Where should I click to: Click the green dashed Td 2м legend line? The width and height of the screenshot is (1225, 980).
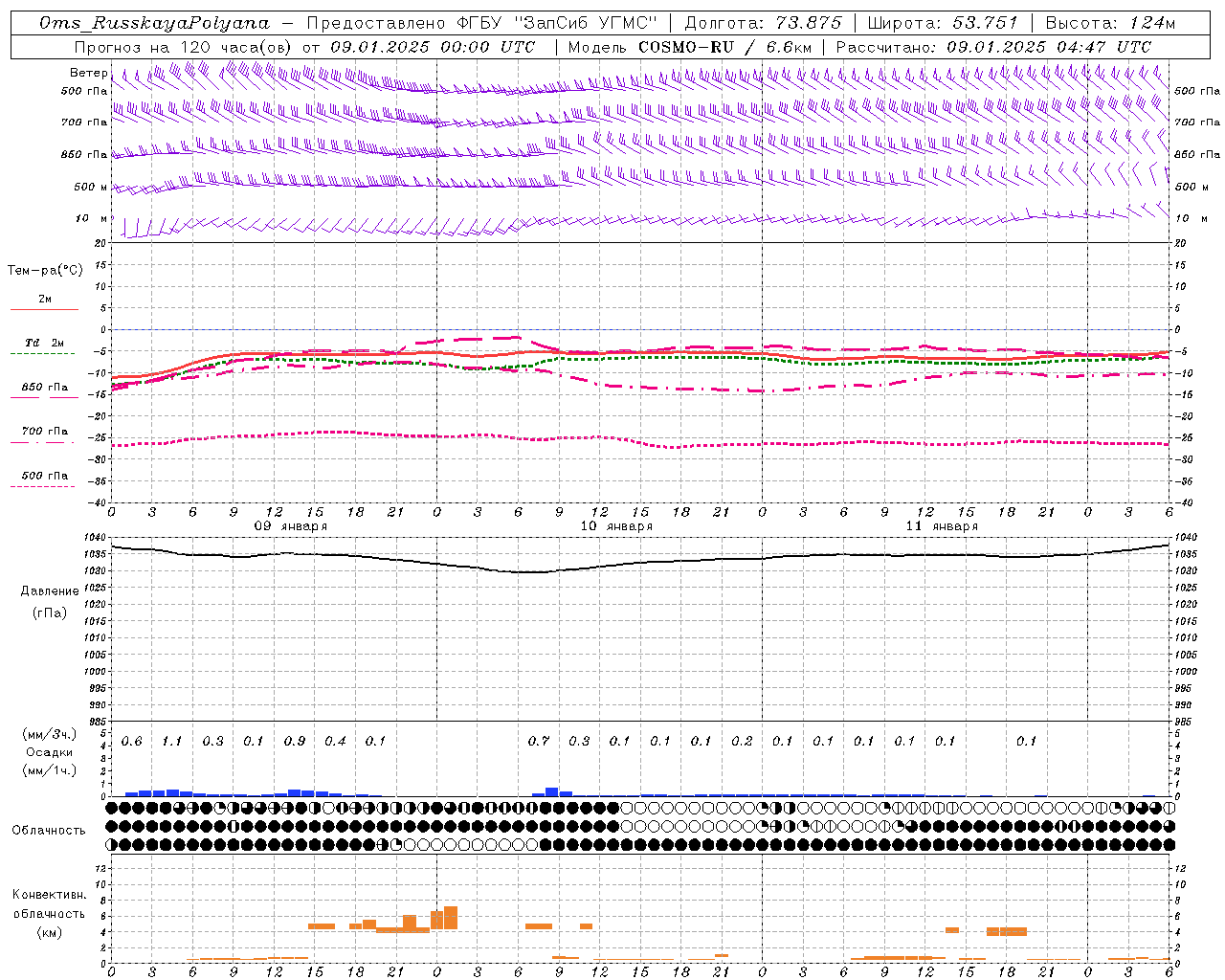pyautogui.click(x=43, y=353)
